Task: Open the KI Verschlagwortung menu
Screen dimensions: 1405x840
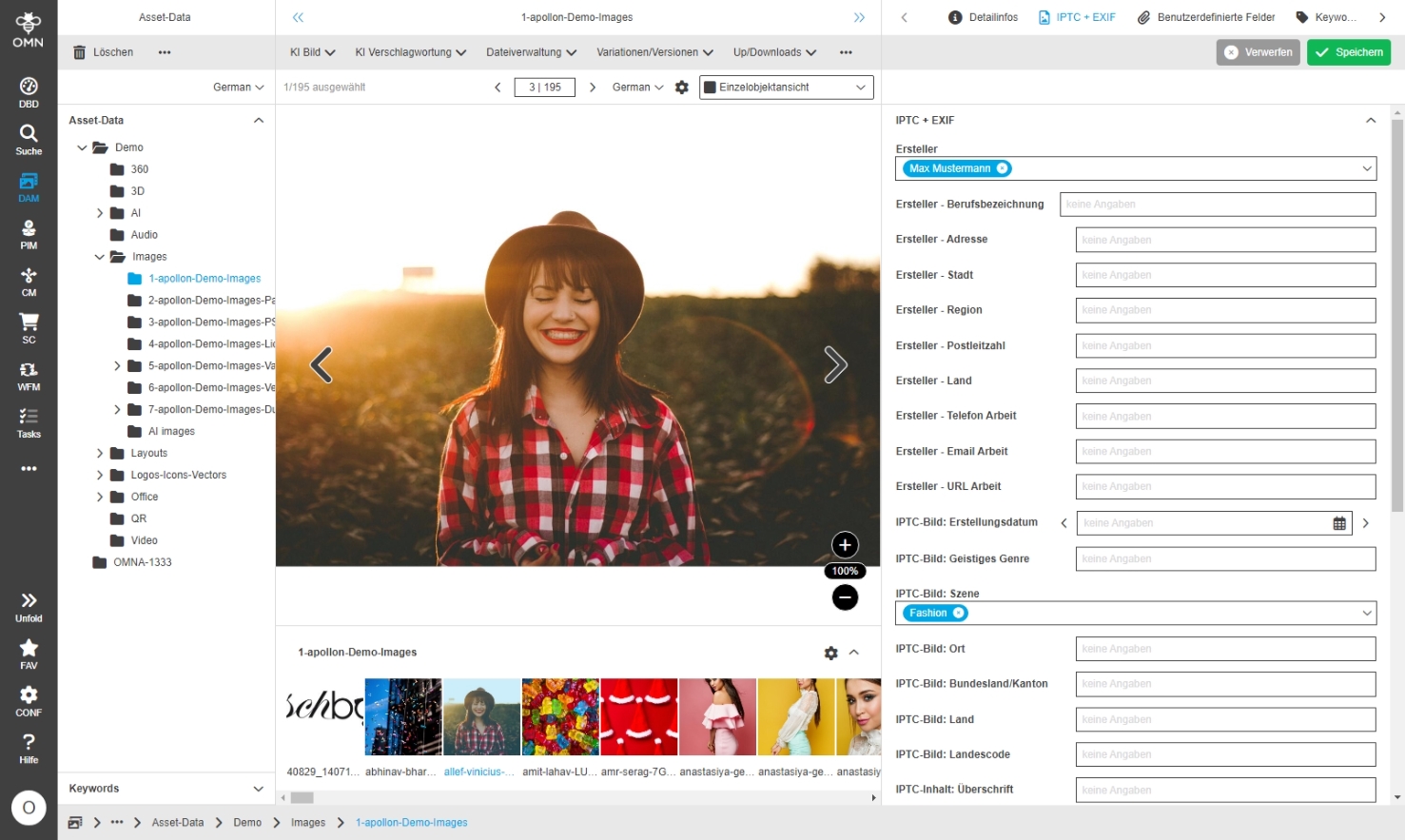Action: click(410, 52)
